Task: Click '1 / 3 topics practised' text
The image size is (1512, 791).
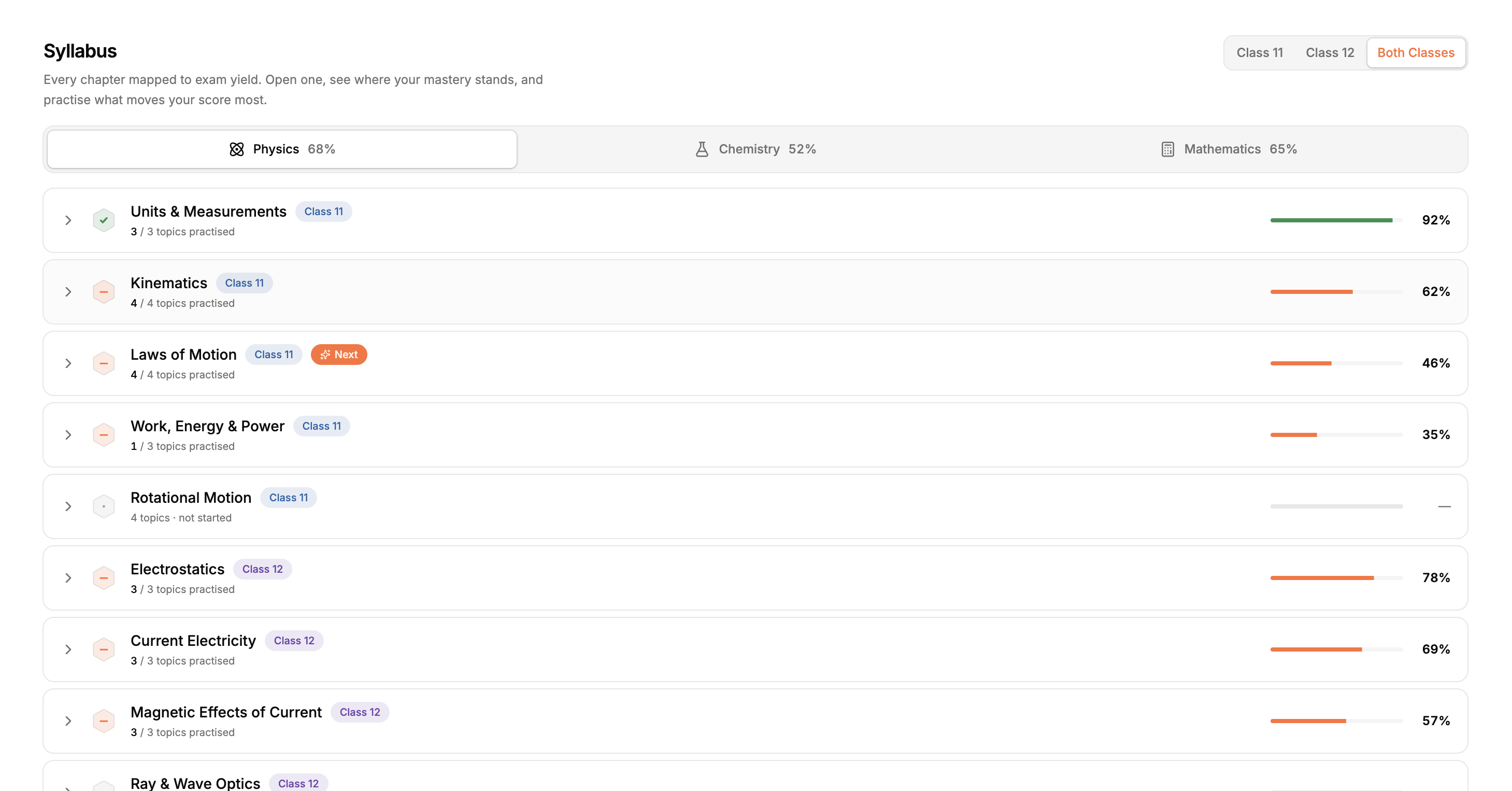Action: (182, 446)
